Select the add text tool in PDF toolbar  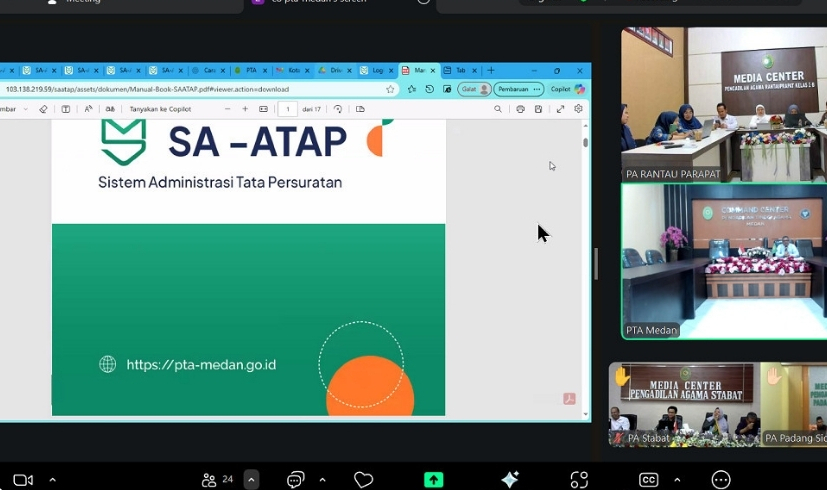(x=66, y=109)
